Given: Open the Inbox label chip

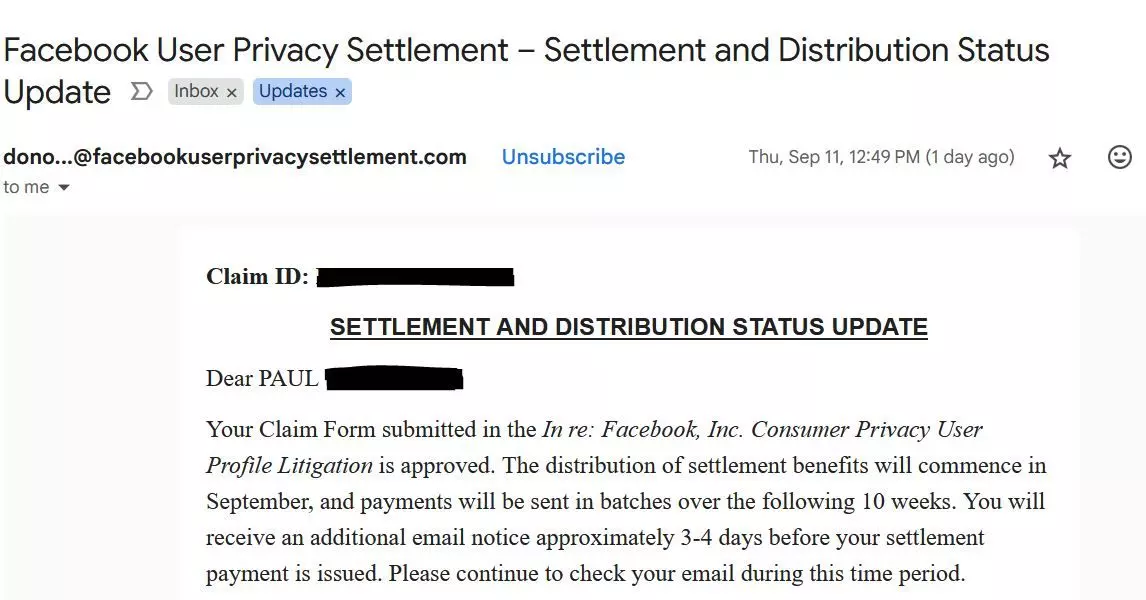Looking at the screenshot, I should click(196, 92).
